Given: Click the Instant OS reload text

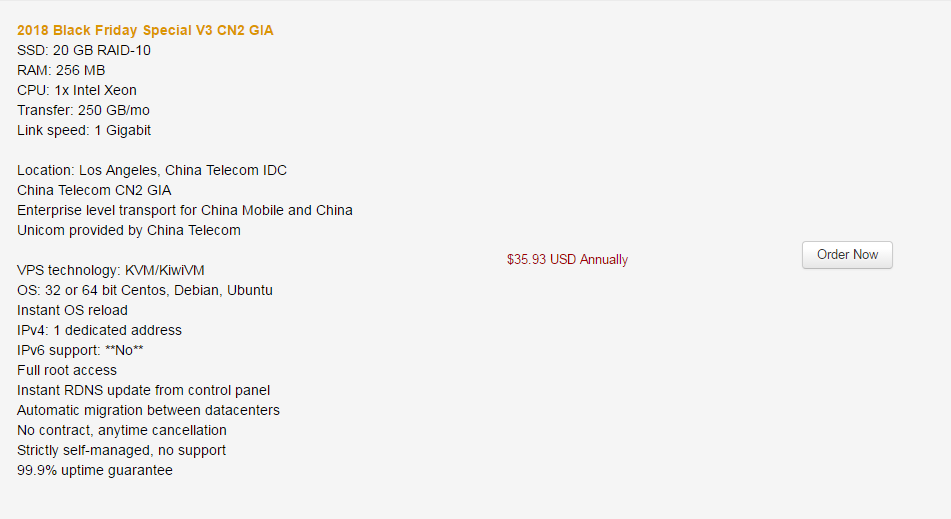Looking at the screenshot, I should tap(72, 310).
